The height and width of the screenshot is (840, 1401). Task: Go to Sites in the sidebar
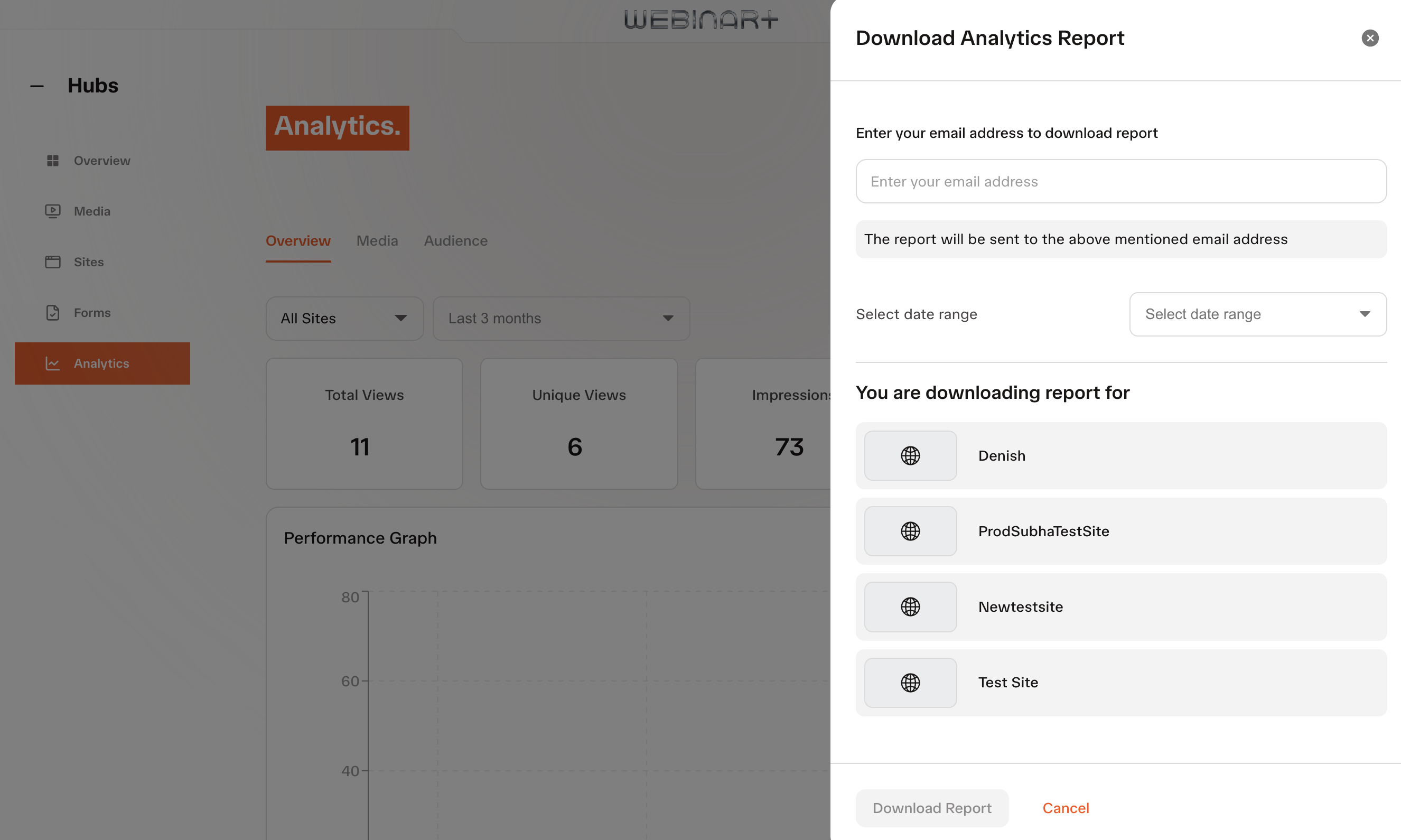(x=102, y=262)
